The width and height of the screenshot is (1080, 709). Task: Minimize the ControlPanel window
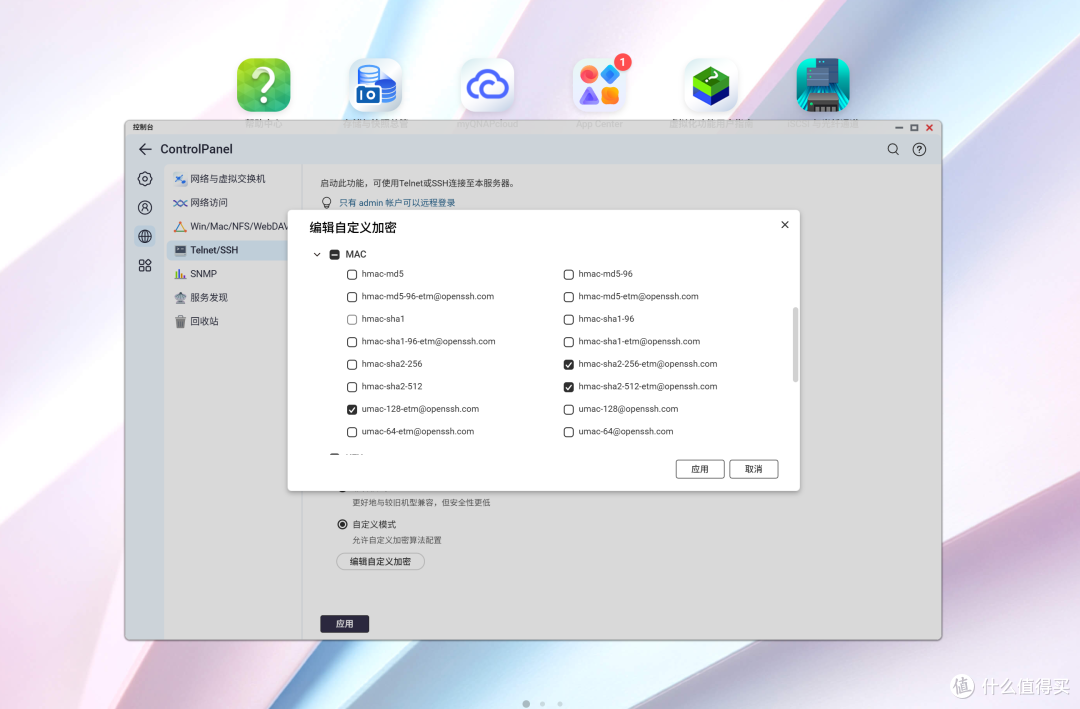899,127
